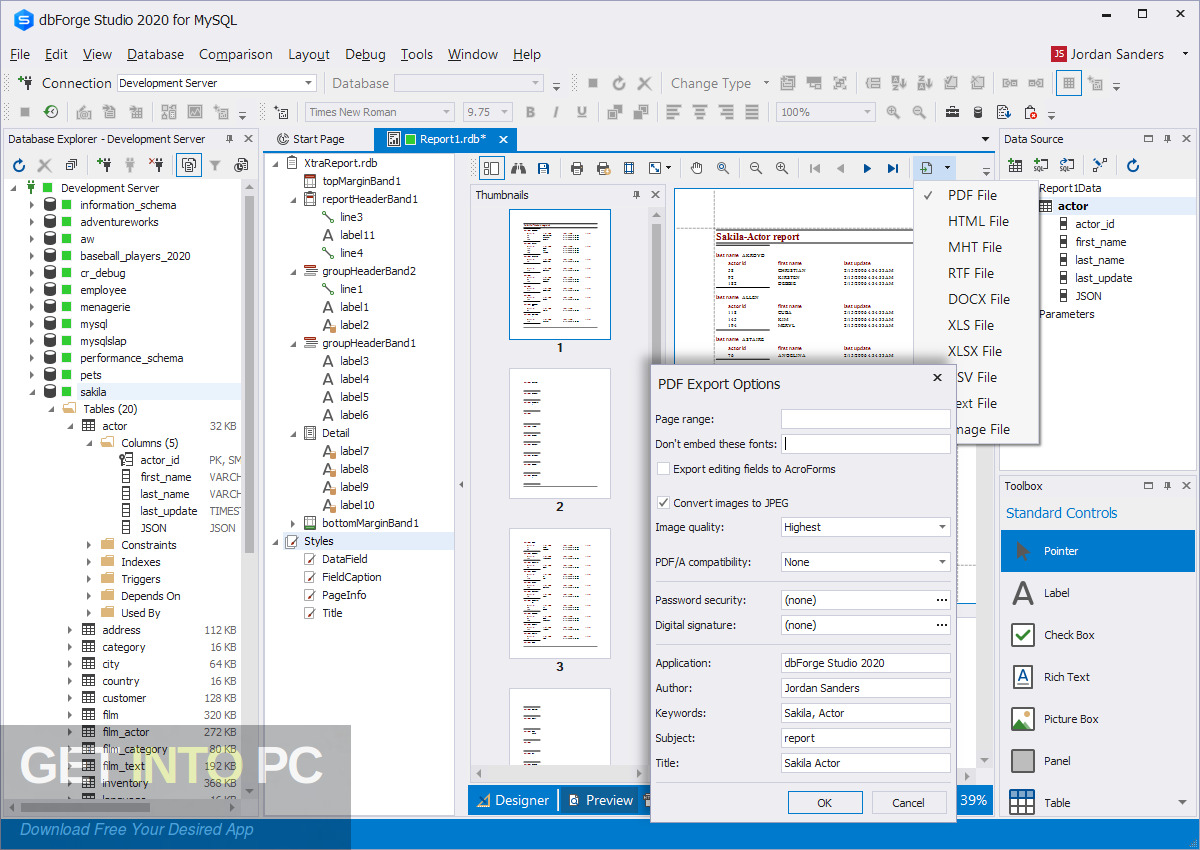The height and width of the screenshot is (850, 1200).
Task: Expand the bottomMarginBand1 node
Action: click(x=292, y=523)
